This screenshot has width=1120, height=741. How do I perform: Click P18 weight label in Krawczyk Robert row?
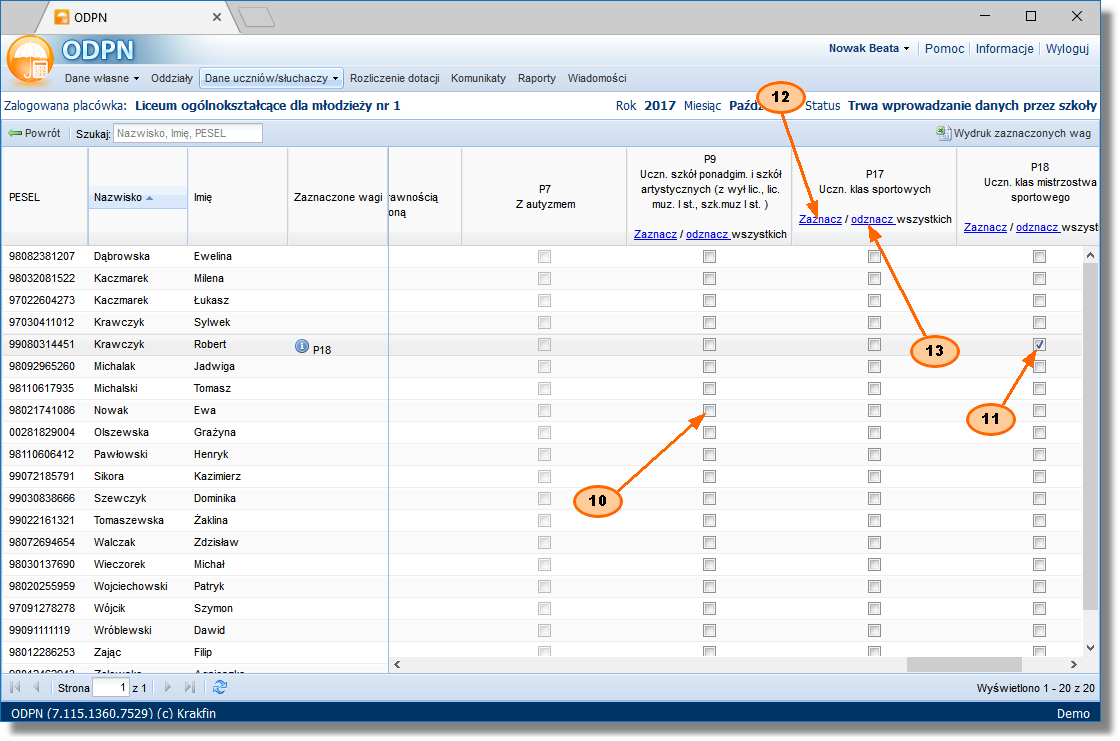click(x=321, y=350)
